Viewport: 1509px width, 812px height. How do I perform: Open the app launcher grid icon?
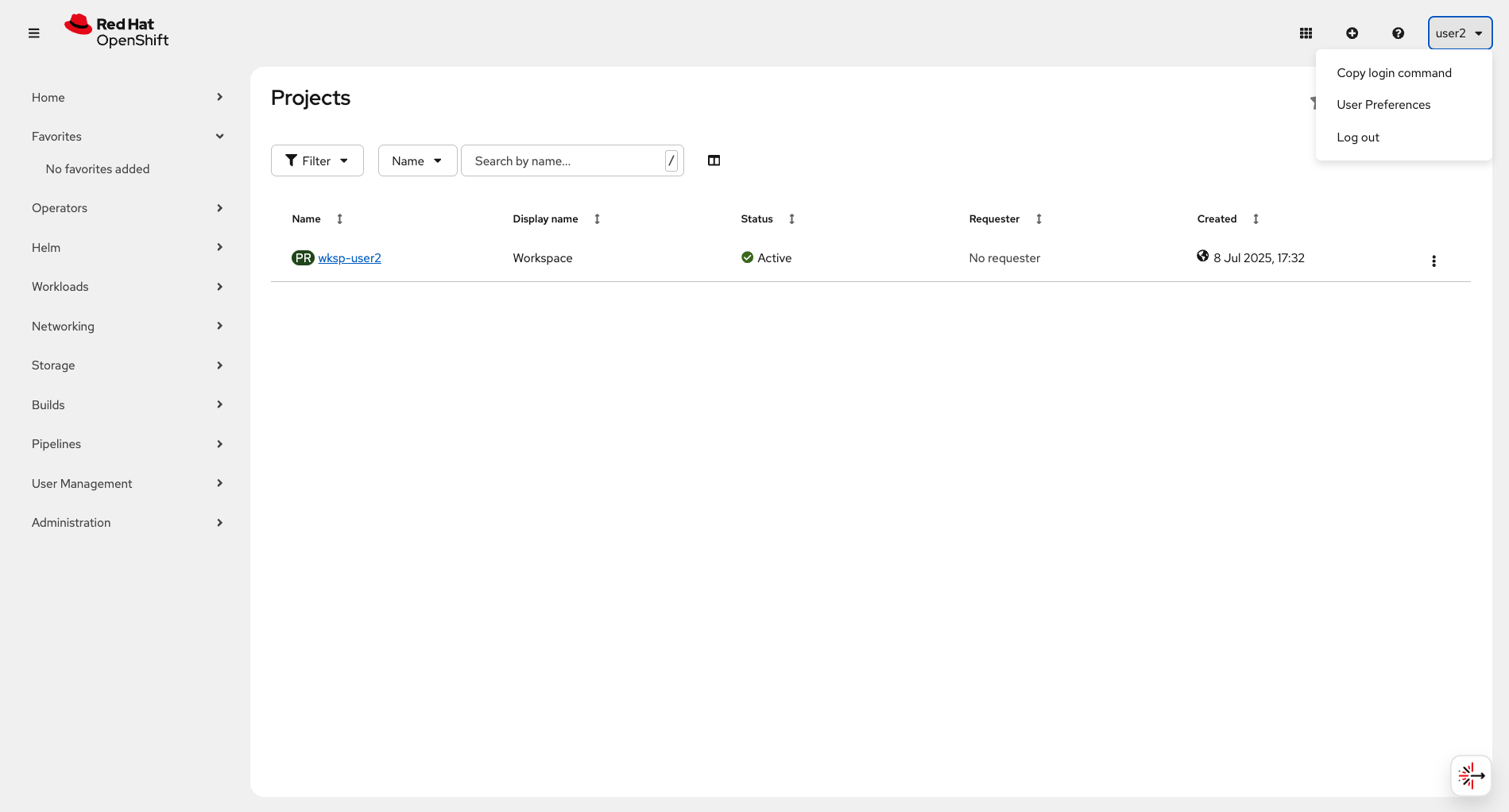click(1306, 33)
